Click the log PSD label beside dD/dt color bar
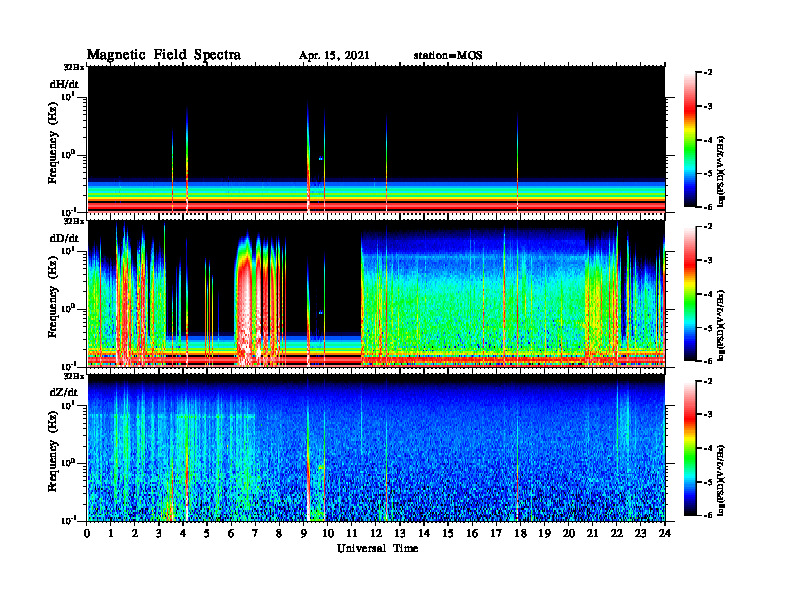The width and height of the screenshot is (792, 612). 721,326
